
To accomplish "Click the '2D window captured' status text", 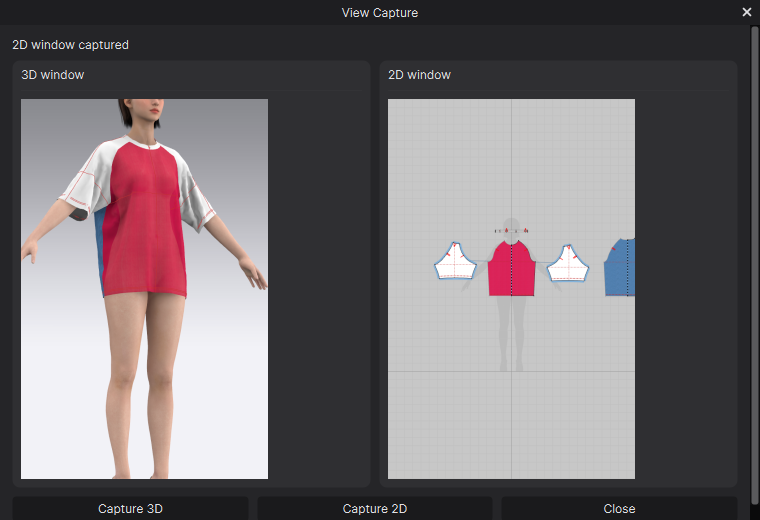I will click(x=70, y=45).
